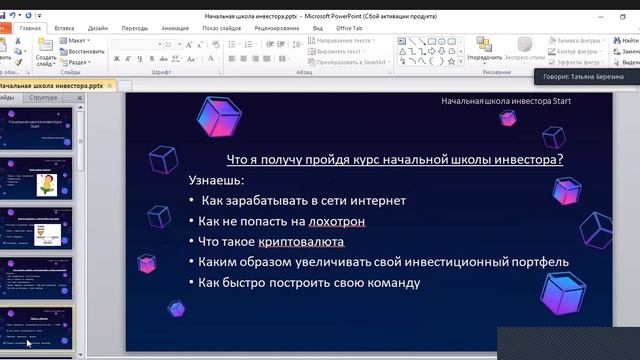Increase font size with the large A icon
Screen dimensions: 640x360
pyautogui.click(x=189, y=44)
